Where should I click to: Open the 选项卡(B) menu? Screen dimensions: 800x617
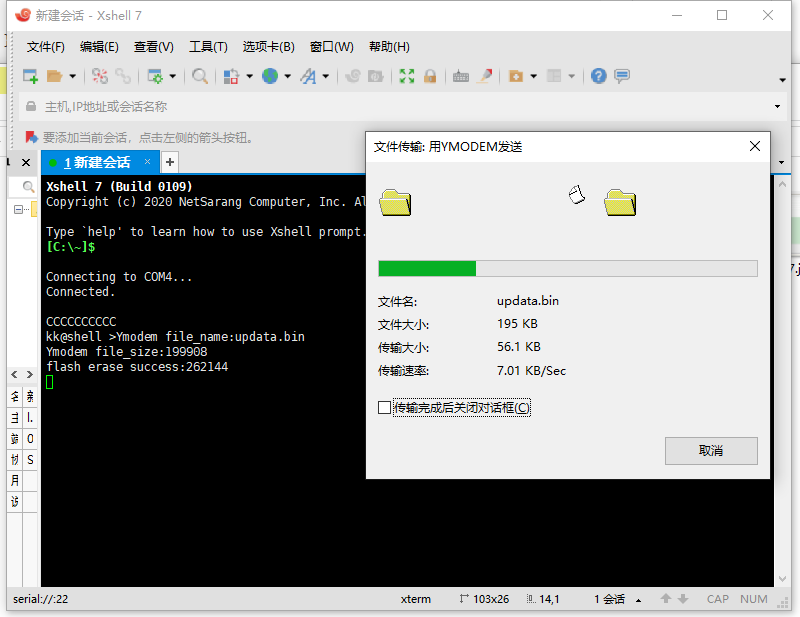pos(268,47)
